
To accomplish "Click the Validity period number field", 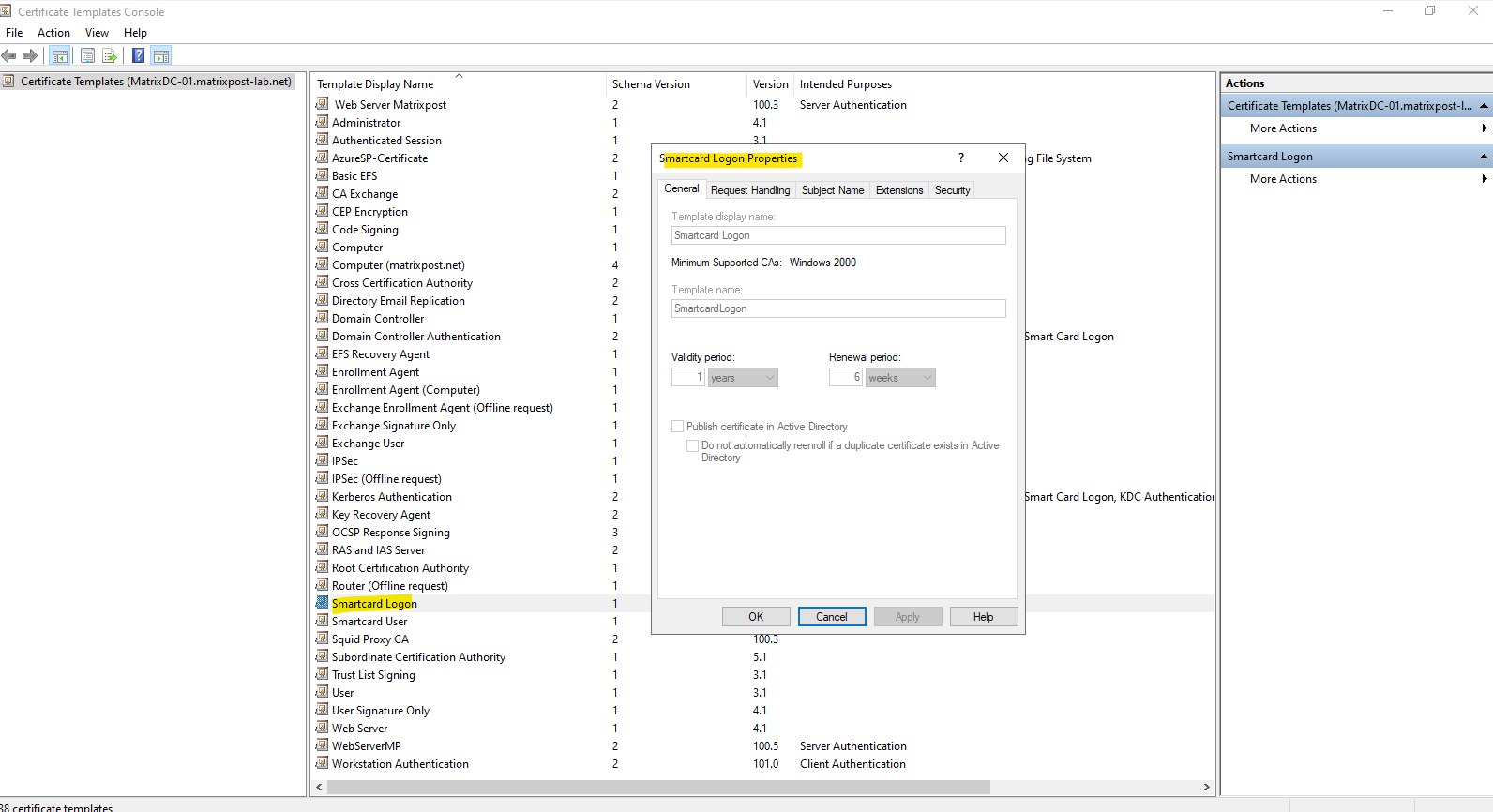I will (x=687, y=377).
